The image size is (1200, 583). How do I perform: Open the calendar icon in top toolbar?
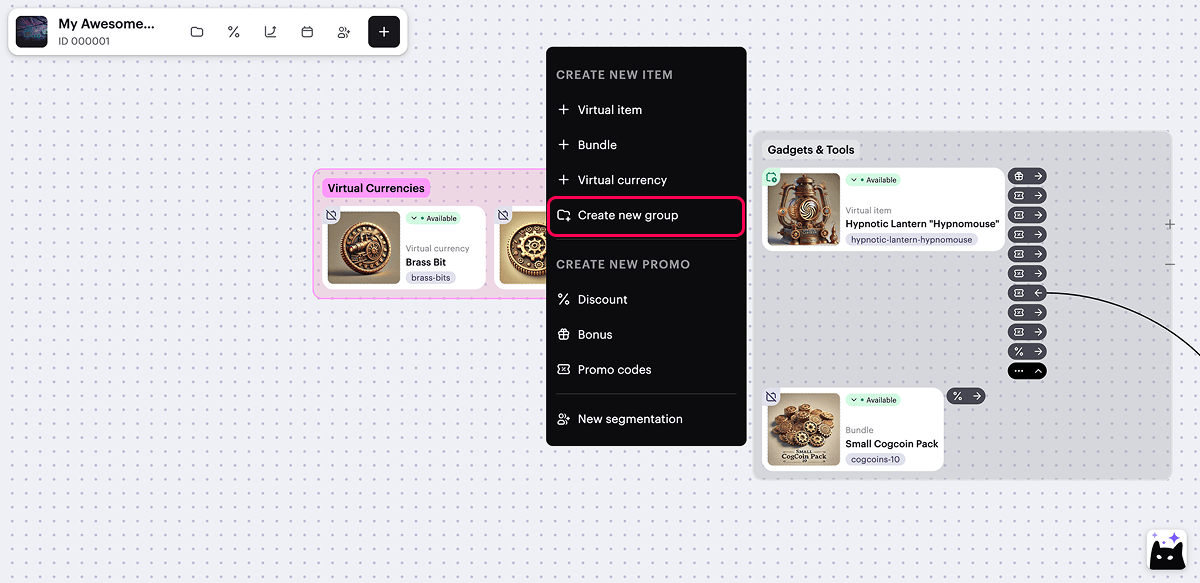307,32
